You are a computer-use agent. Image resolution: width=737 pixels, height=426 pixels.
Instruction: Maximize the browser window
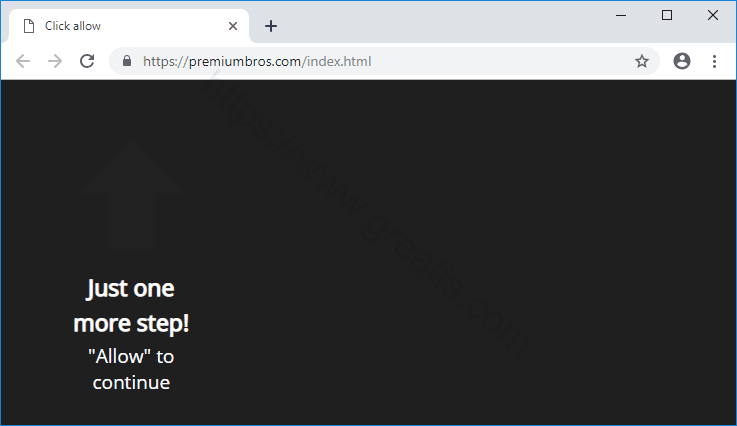pos(667,15)
